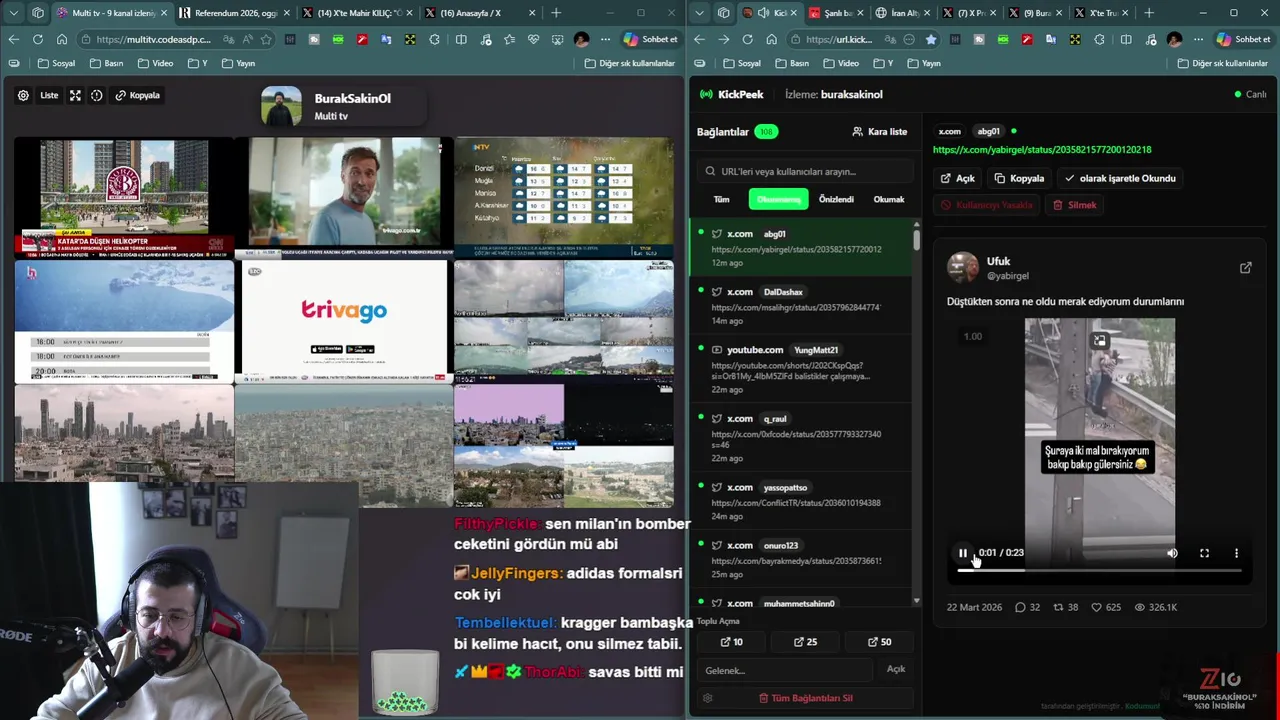Select the Önizlendi filter
The width and height of the screenshot is (1280, 720).
coord(836,199)
